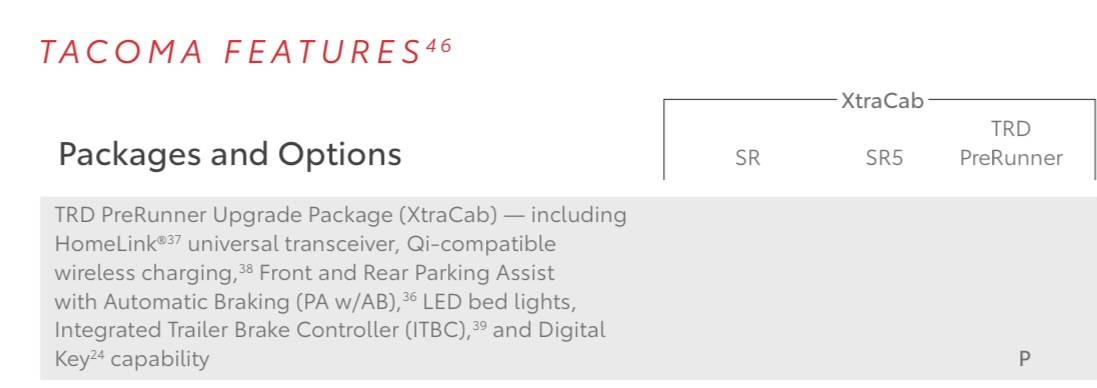Open footnote 36 after PA w/AB
Image resolution: width=1097 pixels, height=388 pixels.
[409, 297]
